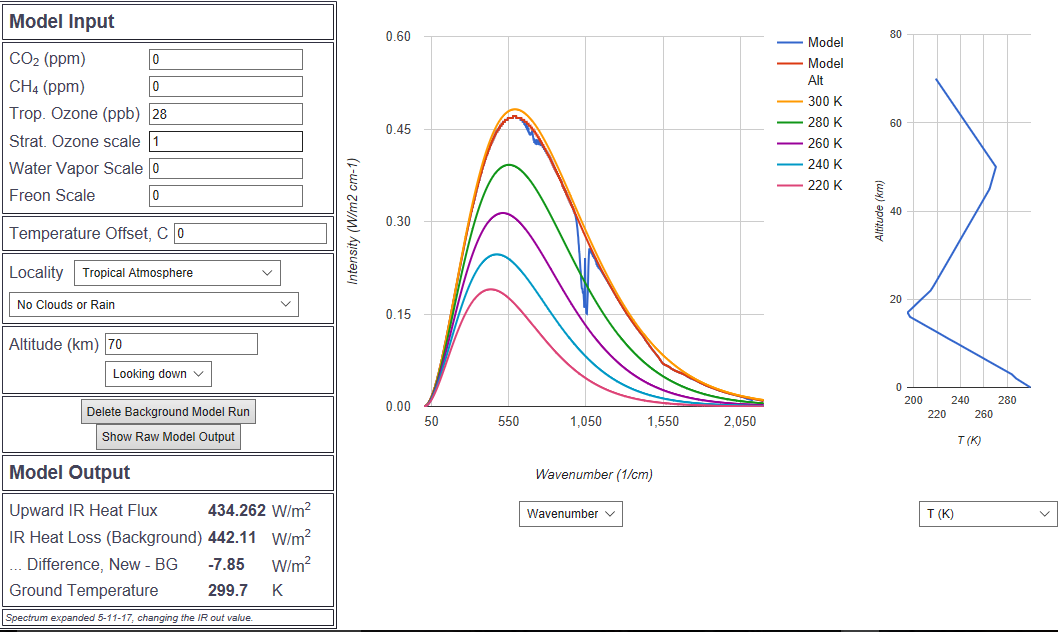Click the Water Vapor Scale input
The height and width of the screenshot is (632, 1058).
coord(225,168)
